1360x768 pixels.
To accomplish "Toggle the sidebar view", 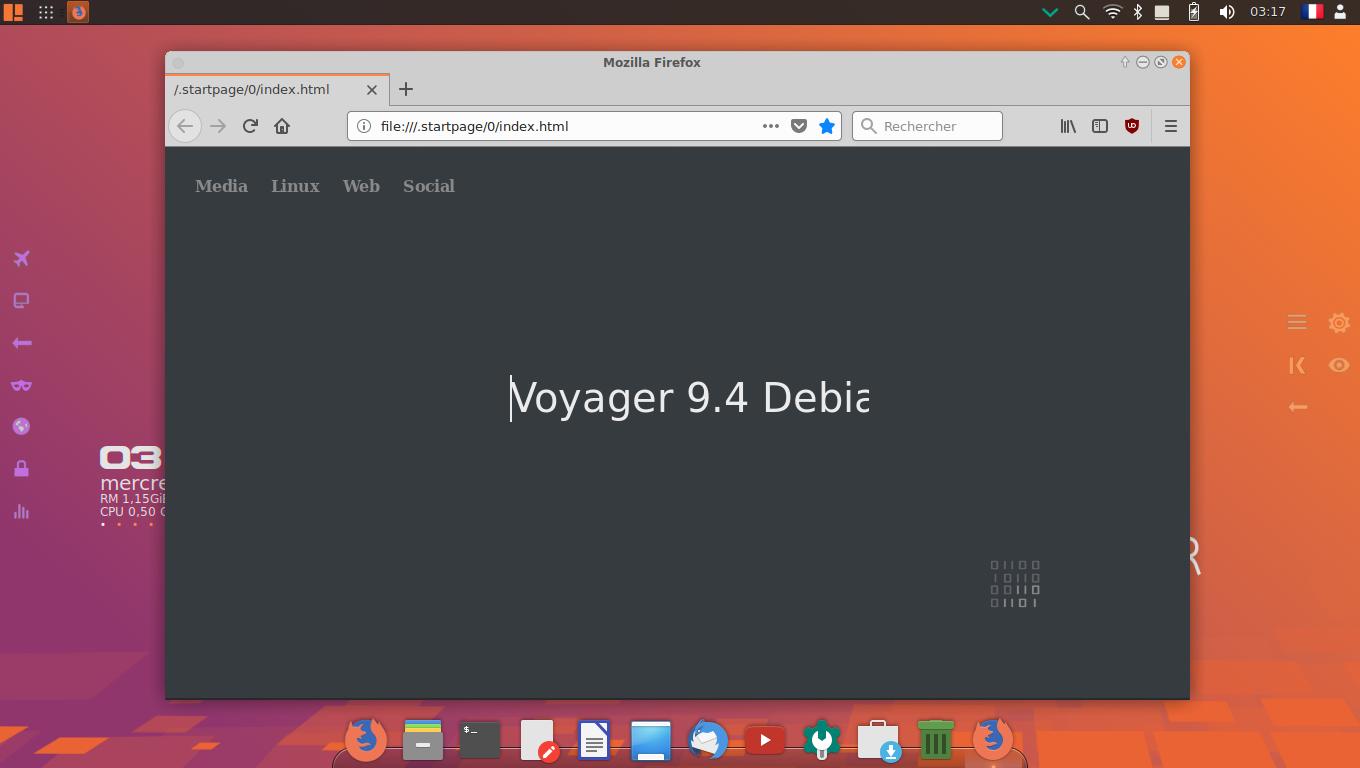I will tap(1100, 126).
